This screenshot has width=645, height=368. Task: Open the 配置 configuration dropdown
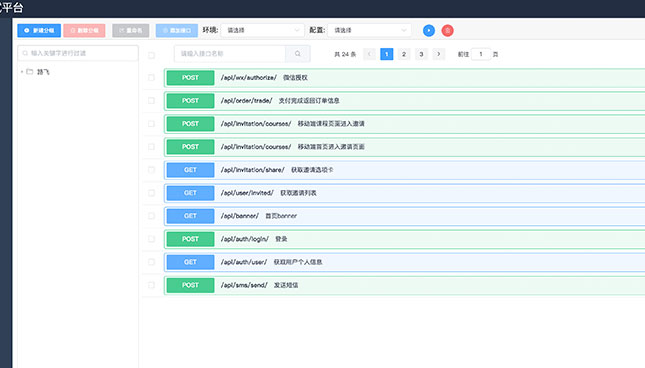(369, 30)
